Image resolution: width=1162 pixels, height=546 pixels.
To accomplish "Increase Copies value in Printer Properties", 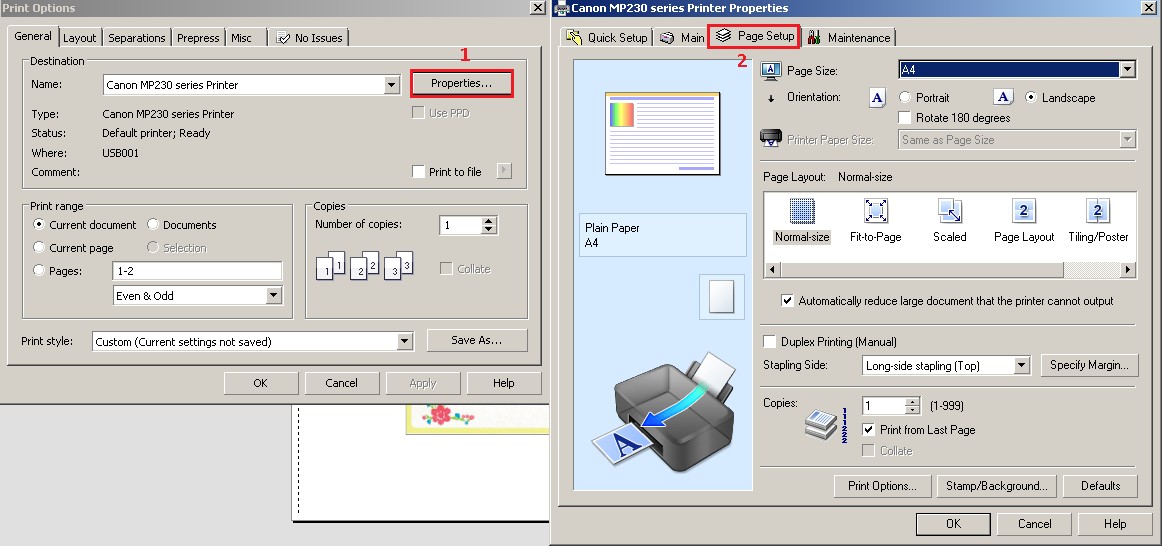I will pyautogui.click(x=912, y=402).
